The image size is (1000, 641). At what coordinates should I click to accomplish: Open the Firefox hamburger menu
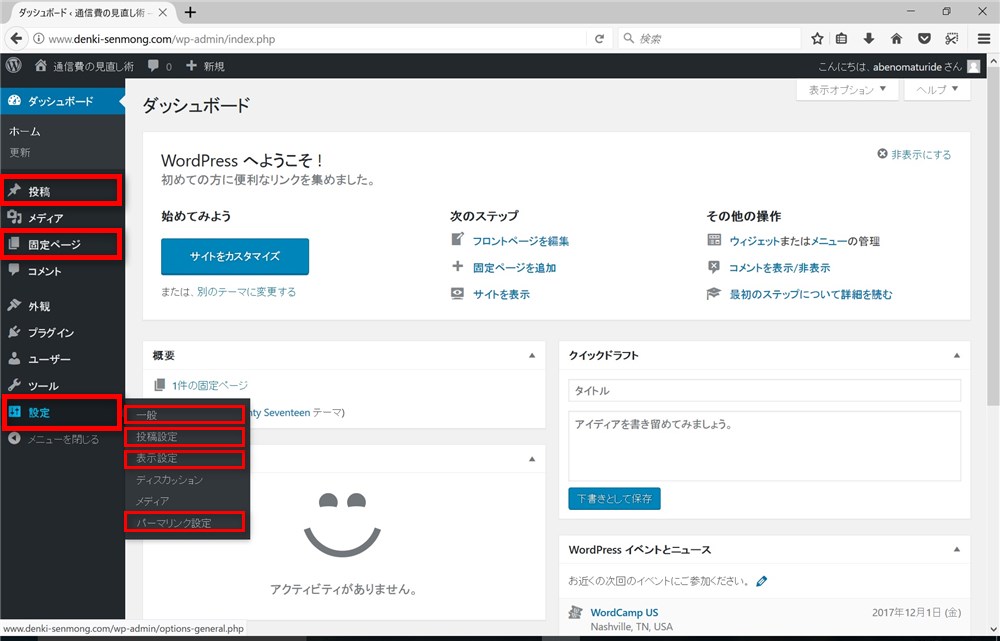click(x=981, y=39)
